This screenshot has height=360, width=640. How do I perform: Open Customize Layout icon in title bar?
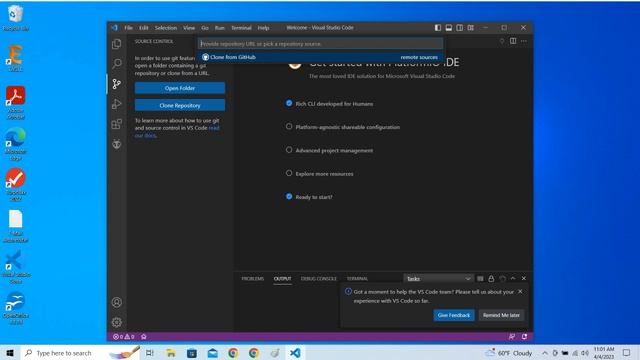(471, 27)
